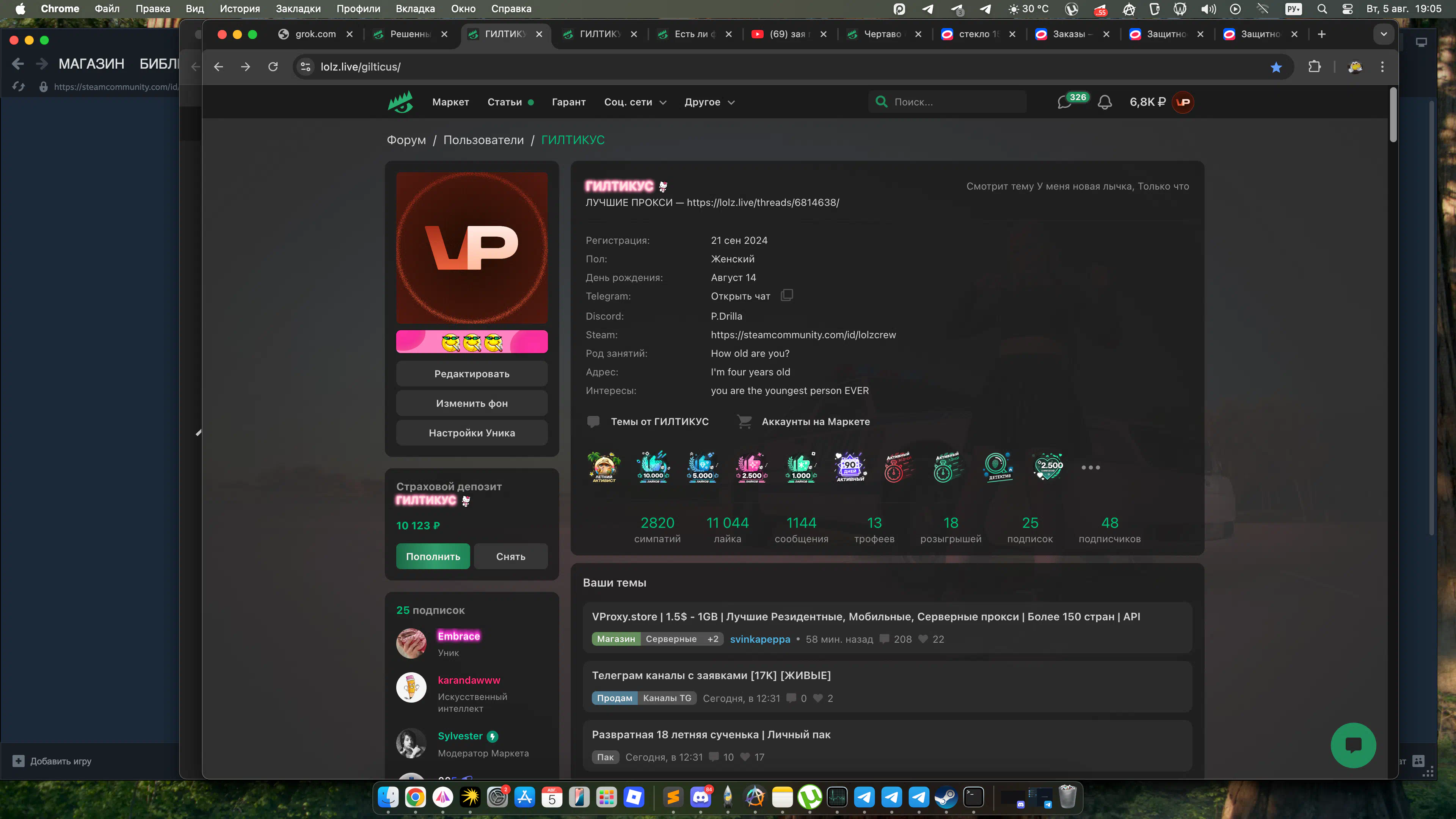Click the Chrome address bar URL
This screenshot has height=819, width=1456.
(361, 67)
